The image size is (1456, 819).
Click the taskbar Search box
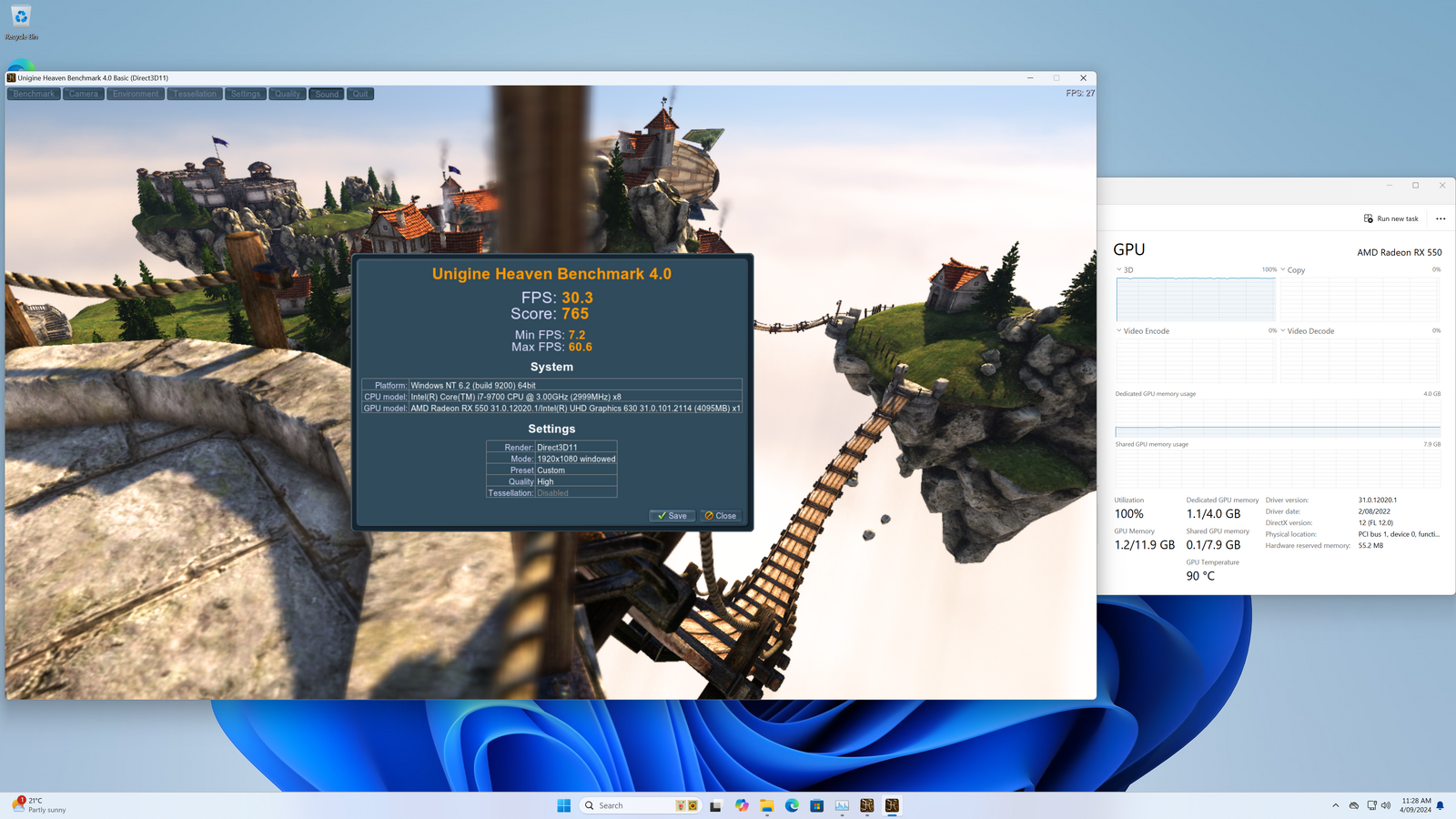click(641, 805)
